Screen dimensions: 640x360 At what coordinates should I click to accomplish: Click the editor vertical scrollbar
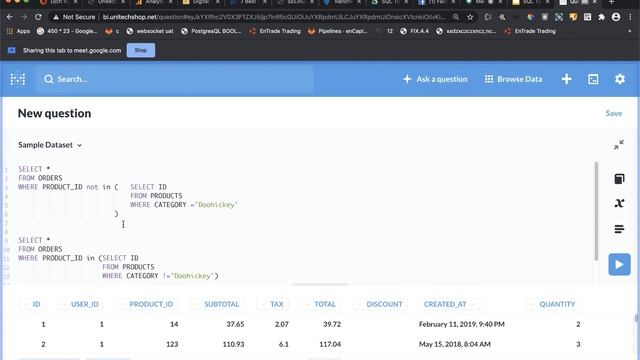click(596, 211)
